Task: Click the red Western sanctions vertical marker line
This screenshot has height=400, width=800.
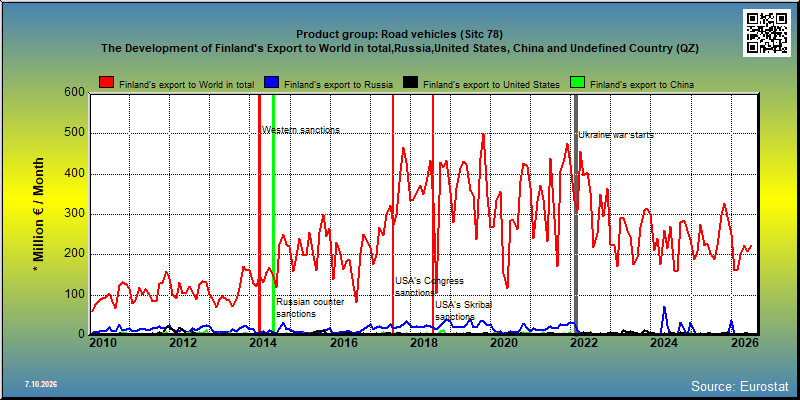Action: [x=259, y=214]
